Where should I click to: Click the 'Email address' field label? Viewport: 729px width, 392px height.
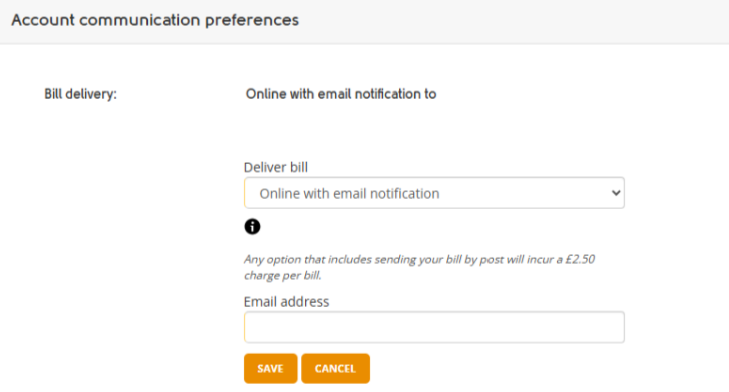[286, 302]
